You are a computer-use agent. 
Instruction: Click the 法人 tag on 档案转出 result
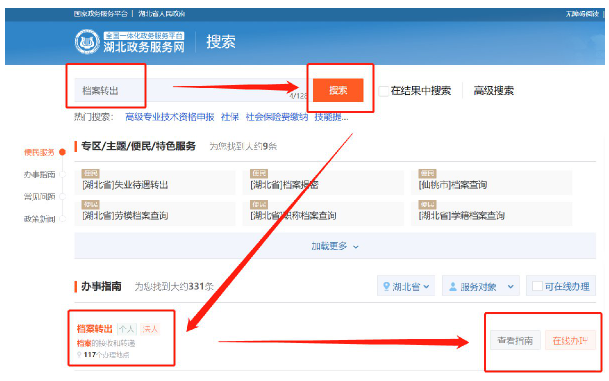(150, 329)
